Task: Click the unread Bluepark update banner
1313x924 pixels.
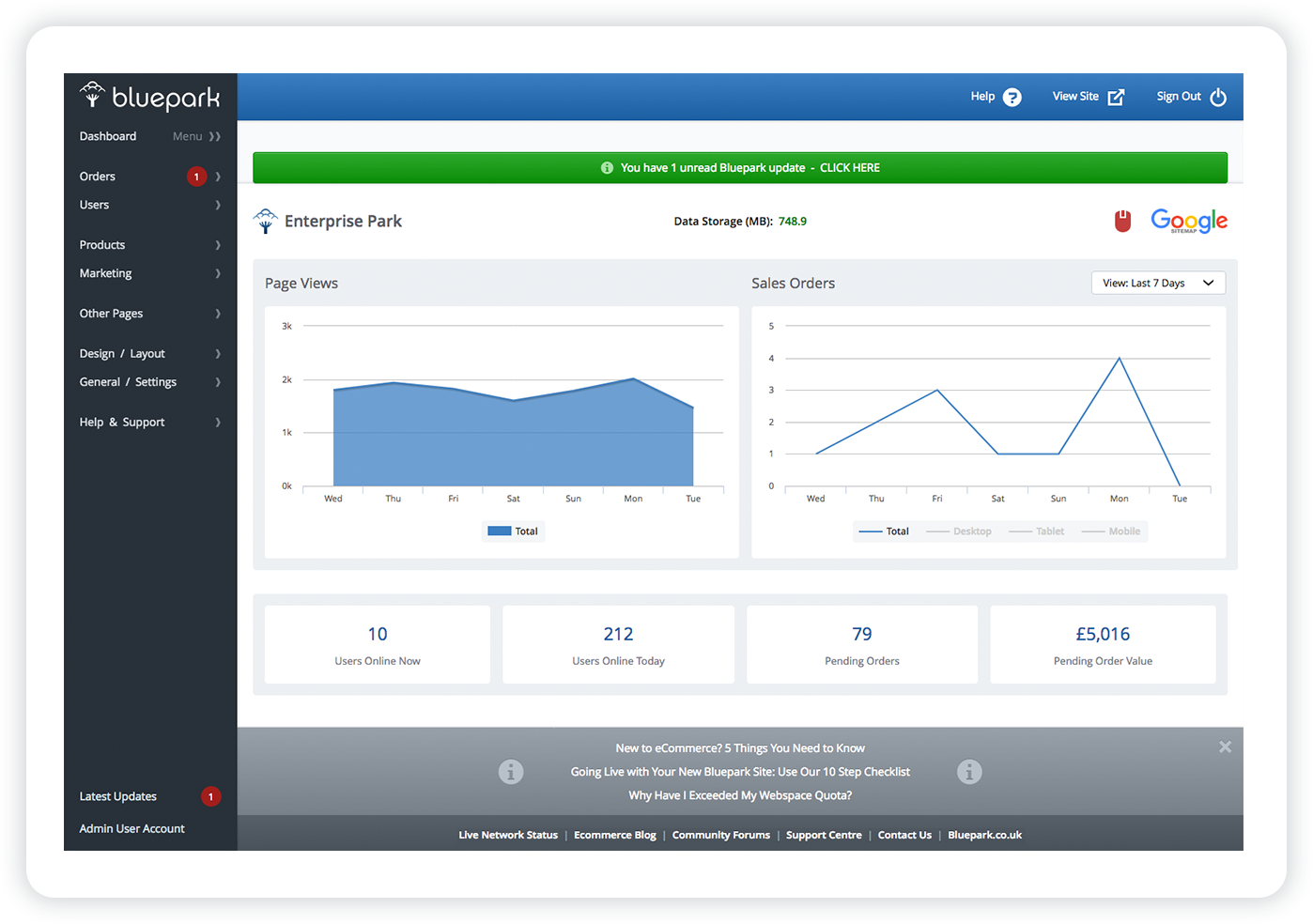Action: click(x=740, y=168)
